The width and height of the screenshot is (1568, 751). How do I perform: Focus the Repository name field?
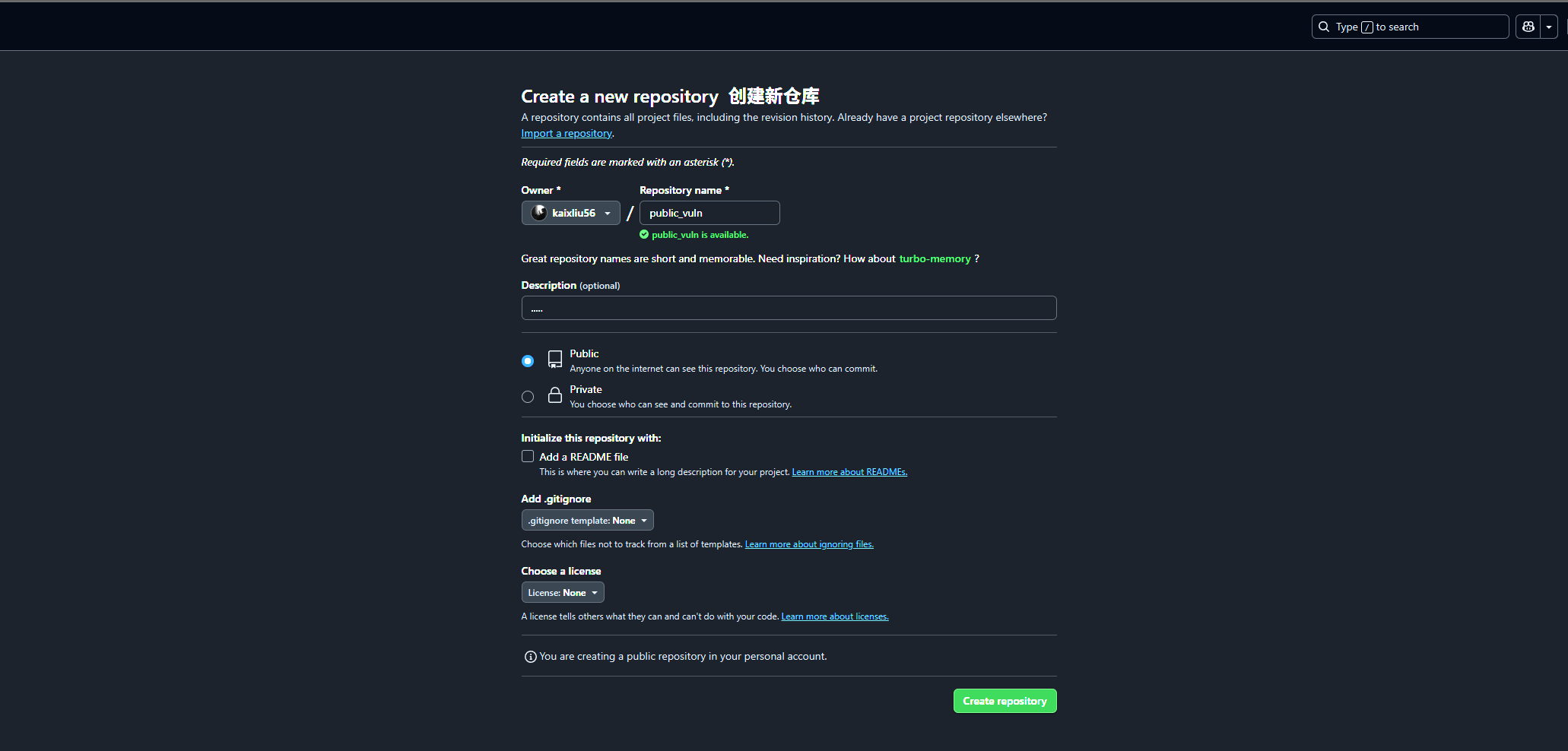pyautogui.click(x=709, y=213)
